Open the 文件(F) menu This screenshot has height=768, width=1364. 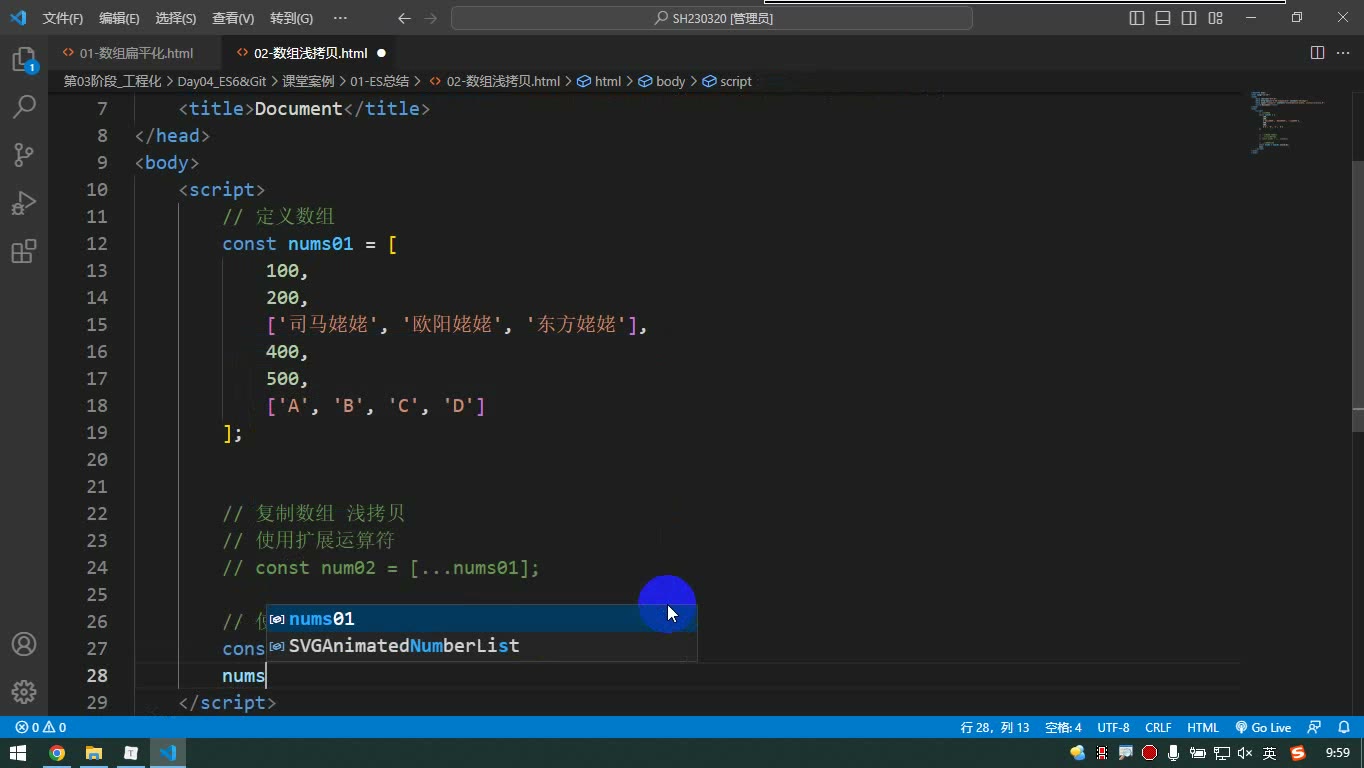[x=63, y=18]
